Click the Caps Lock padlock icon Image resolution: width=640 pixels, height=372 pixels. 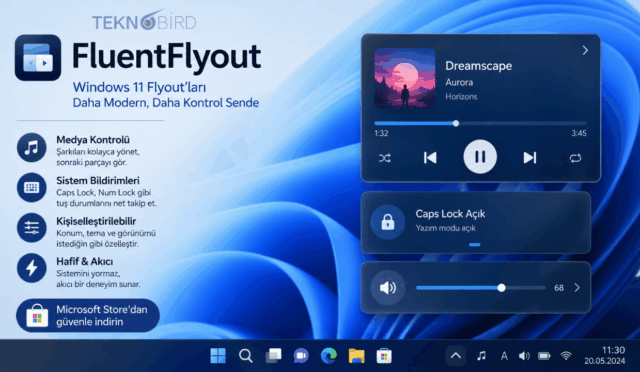pyautogui.click(x=388, y=222)
